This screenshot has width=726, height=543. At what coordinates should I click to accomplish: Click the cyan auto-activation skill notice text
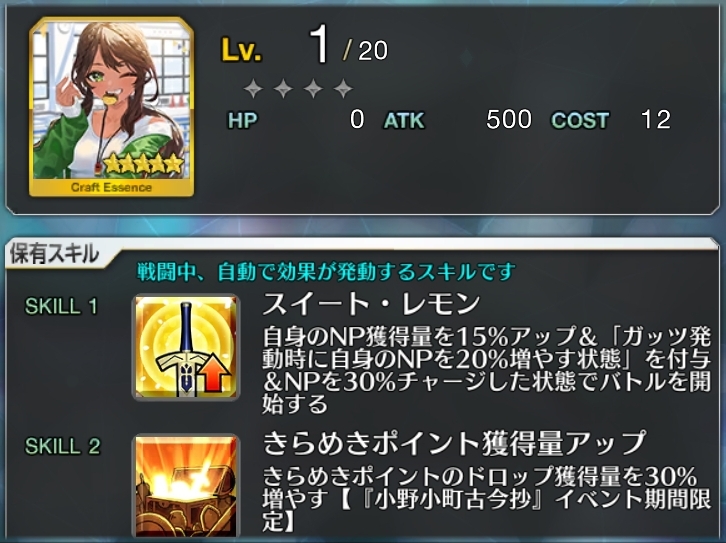point(326,272)
